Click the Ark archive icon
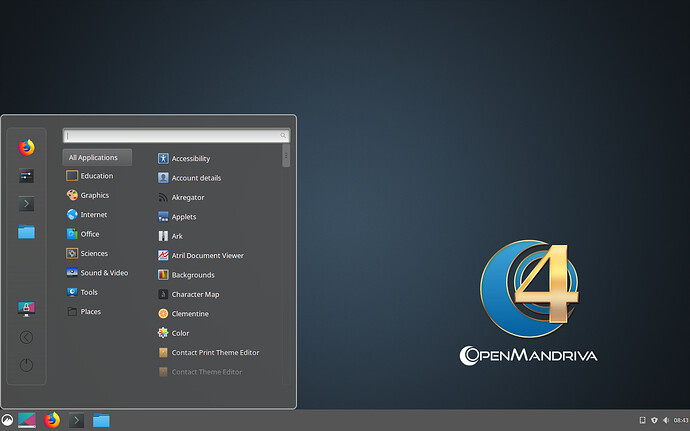The height and width of the screenshot is (431, 690). [163, 236]
